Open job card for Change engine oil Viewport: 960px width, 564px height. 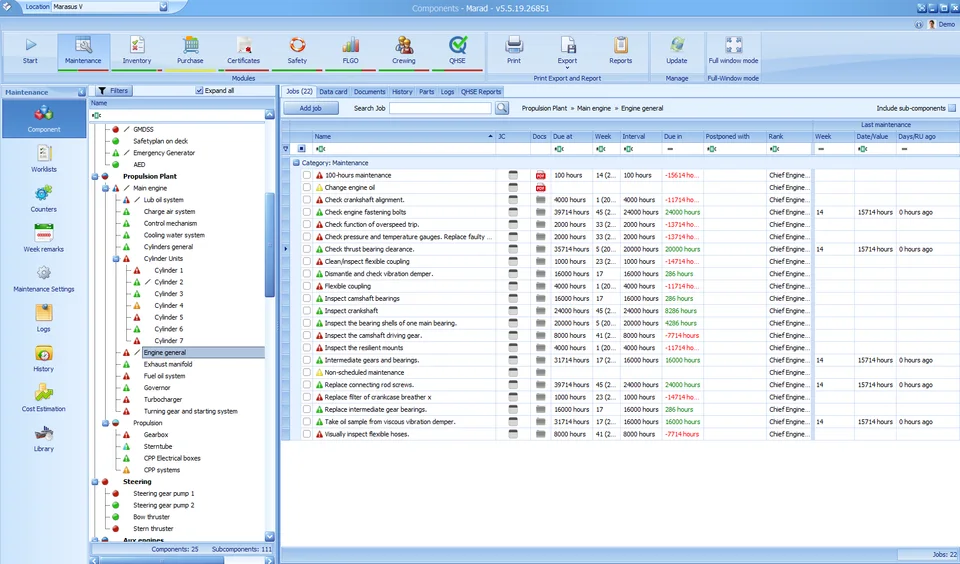513,187
